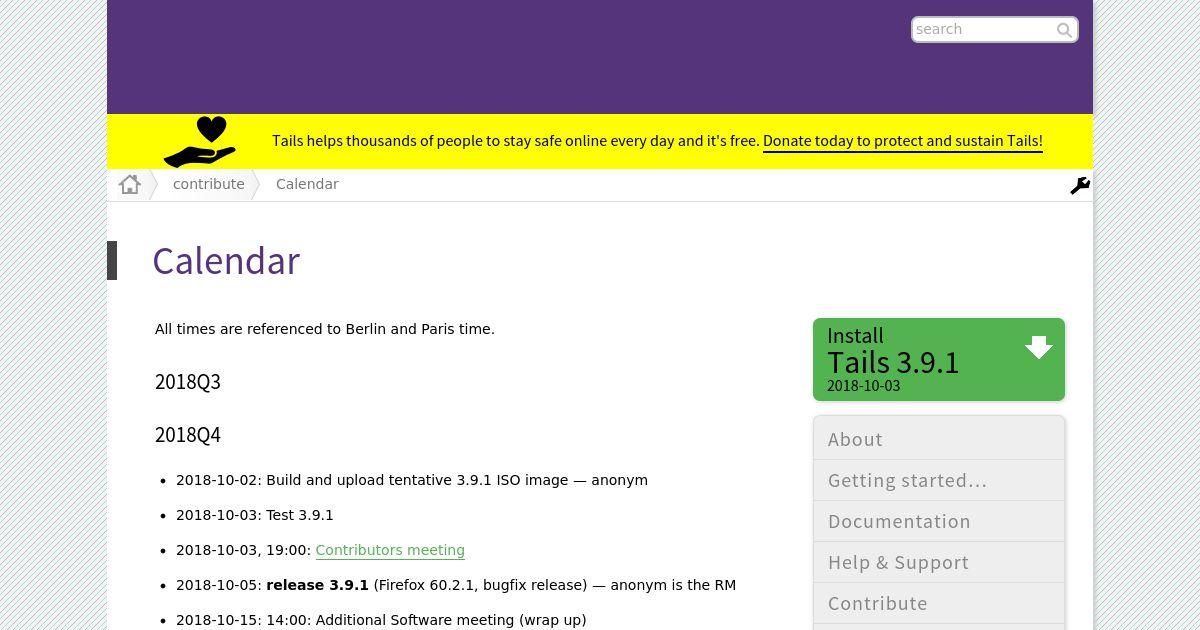Open the Contributors meeting link
The width and height of the screenshot is (1200, 630).
click(x=390, y=550)
